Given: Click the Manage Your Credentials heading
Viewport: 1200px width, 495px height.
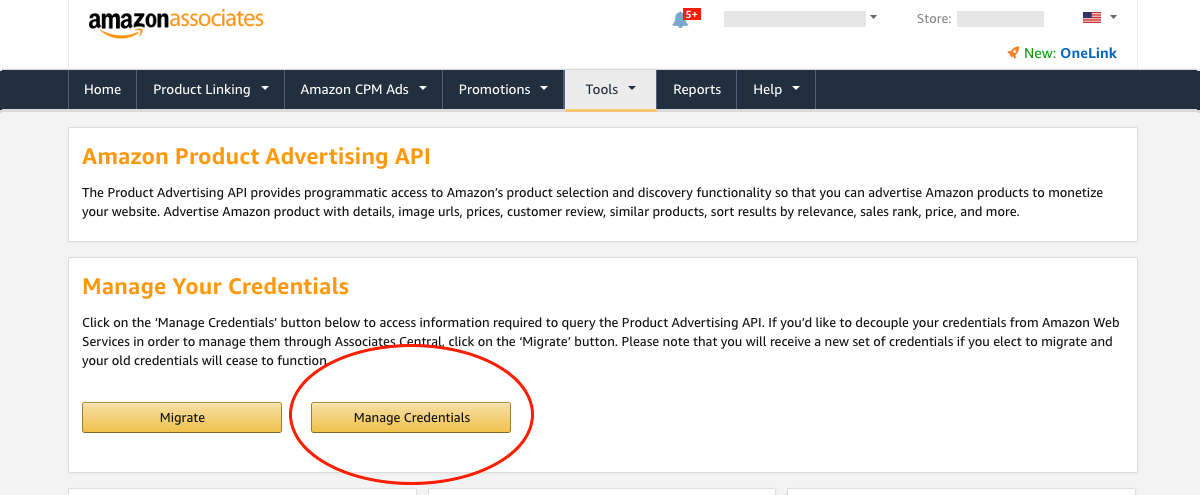Looking at the screenshot, I should click(x=215, y=286).
